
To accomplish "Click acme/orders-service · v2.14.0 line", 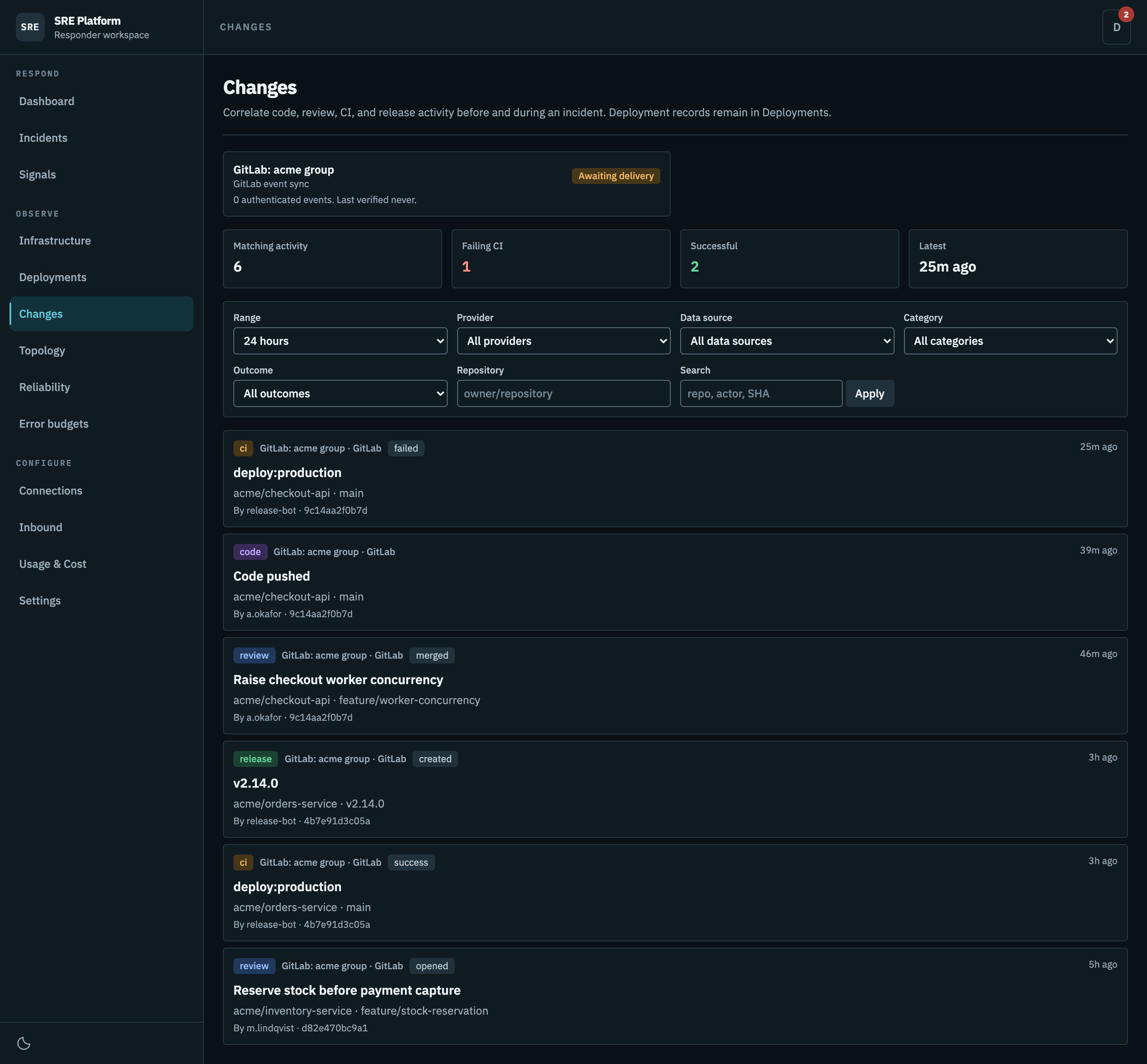I will [309, 804].
